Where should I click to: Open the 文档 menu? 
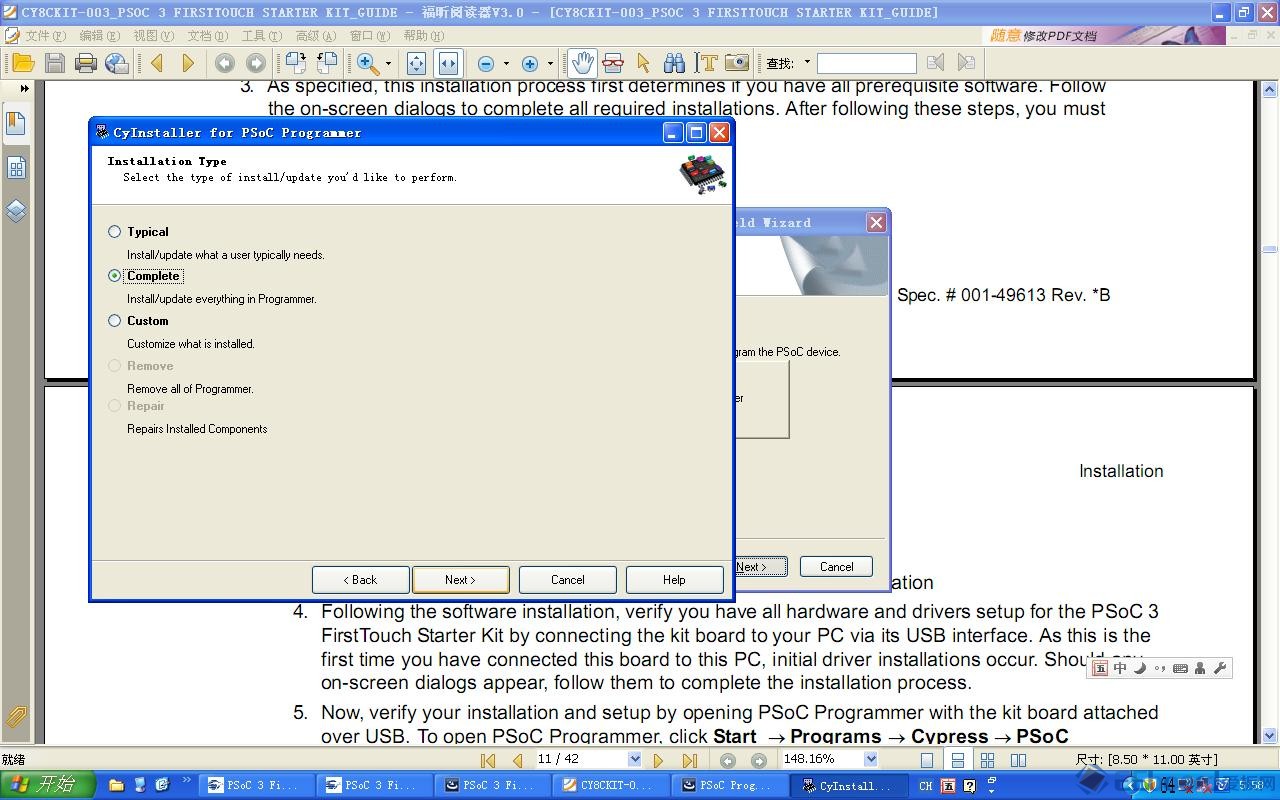207,35
